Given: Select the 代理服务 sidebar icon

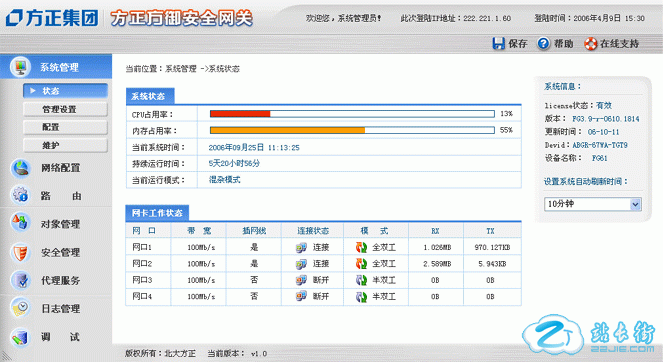Looking at the screenshot, I should click(20, 280).
